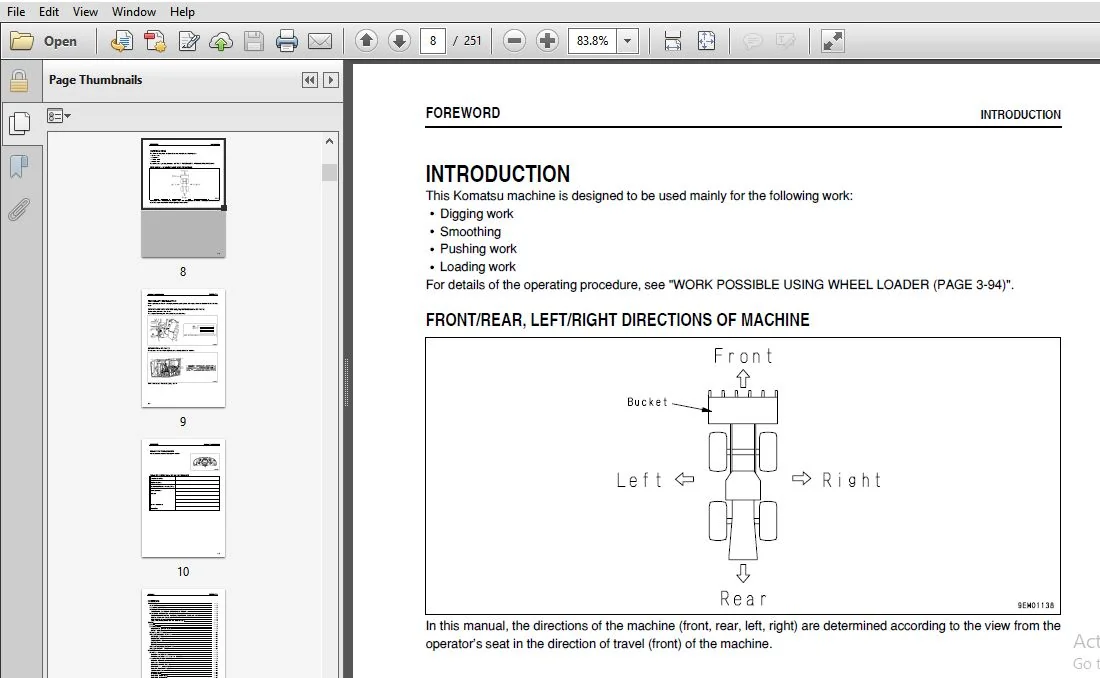Click the thumbnails scrollbar handle

[329, 173]
